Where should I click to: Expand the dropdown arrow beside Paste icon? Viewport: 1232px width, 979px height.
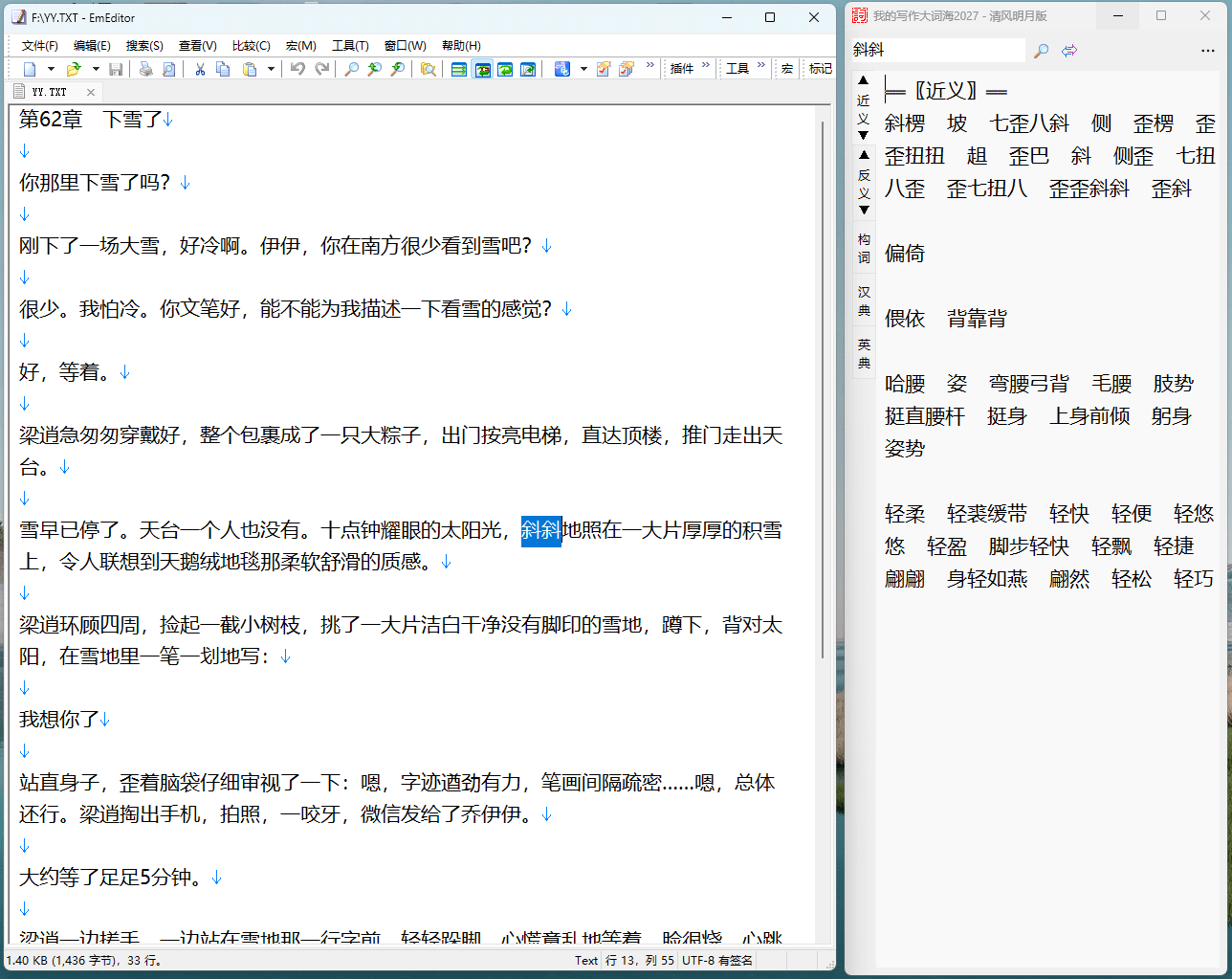click(271, 69)
